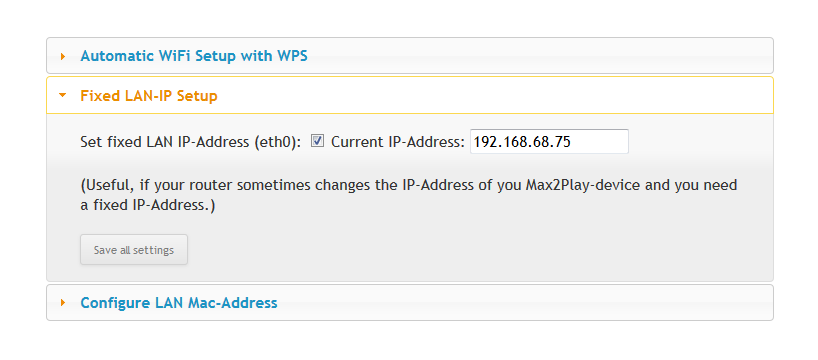
Task: Click the 'Set fixed LAN IP-Address (eth0):' label
Action: coord(191,142)
